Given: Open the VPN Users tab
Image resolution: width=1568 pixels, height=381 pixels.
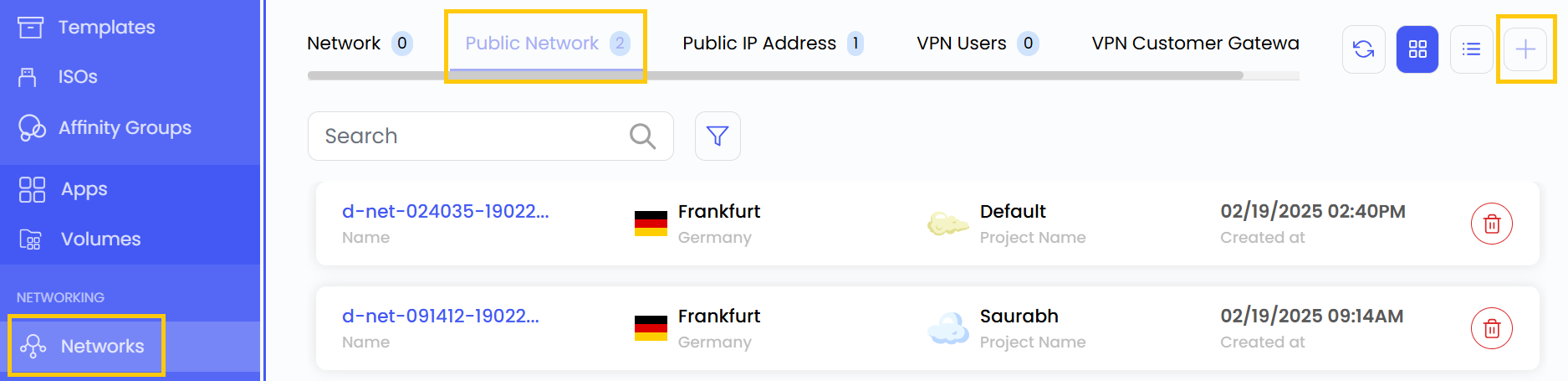Looking at the screenshot, I should point(961,44).
